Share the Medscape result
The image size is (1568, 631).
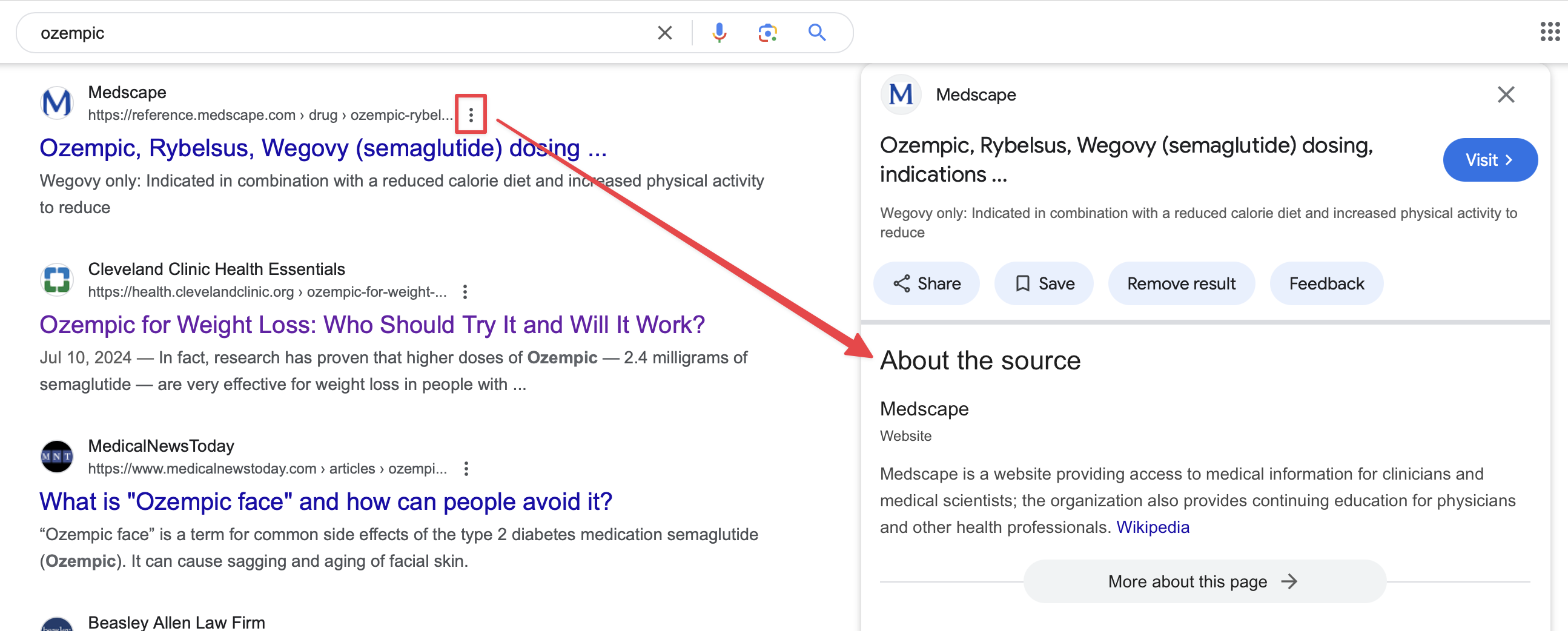(927, 283)
